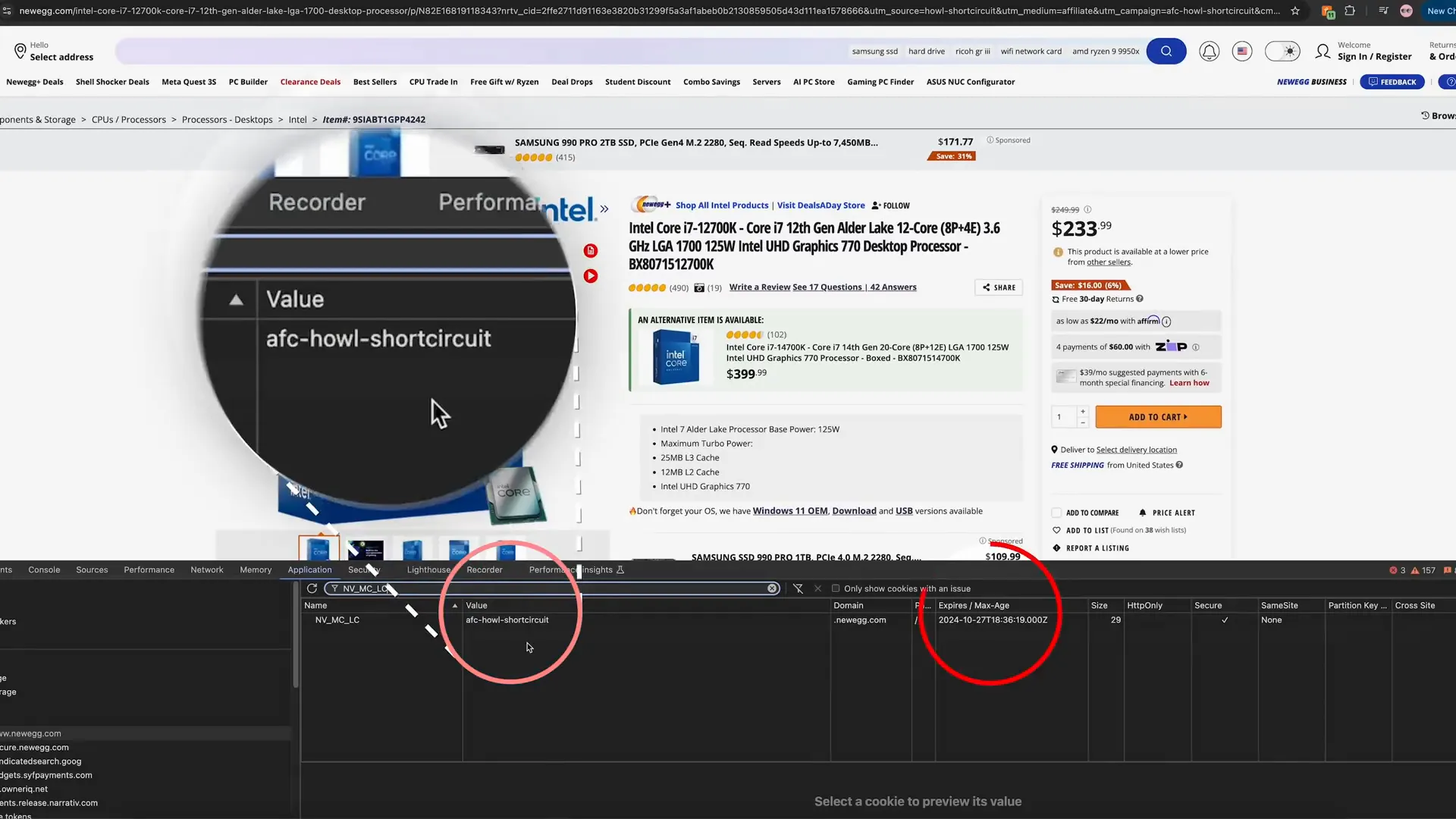This screenshot has height=819, width=1456.
Task: Click the Console tab in DevTools
Action: click(x=44, y=569)
